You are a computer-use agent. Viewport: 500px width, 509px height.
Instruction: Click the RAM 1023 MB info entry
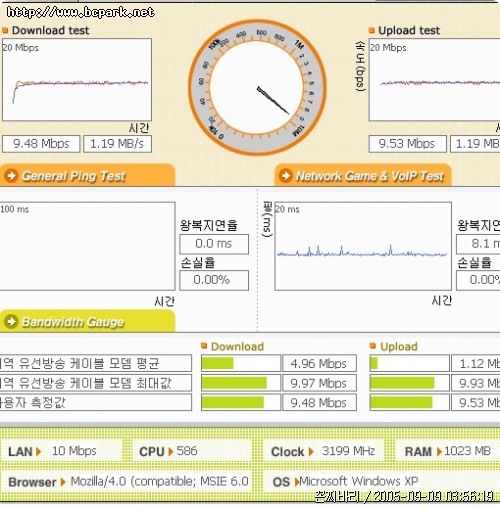448,451
